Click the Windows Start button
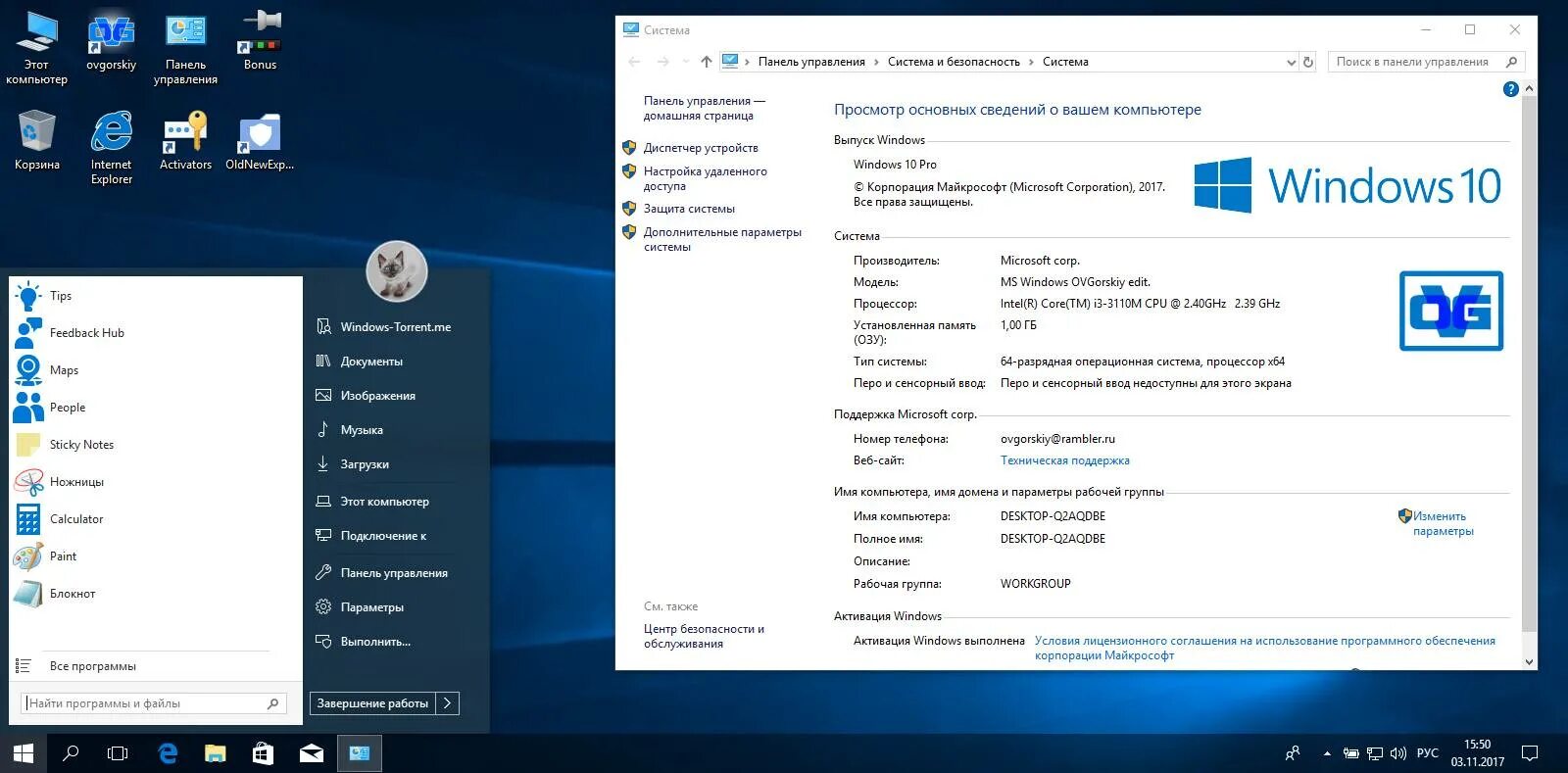 (24, 753)
